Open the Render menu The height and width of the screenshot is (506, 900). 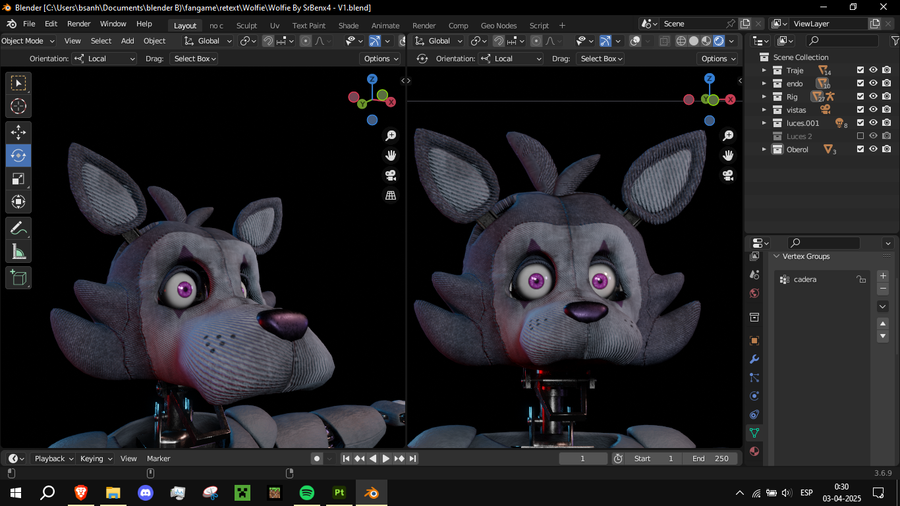tap(79, 24)
